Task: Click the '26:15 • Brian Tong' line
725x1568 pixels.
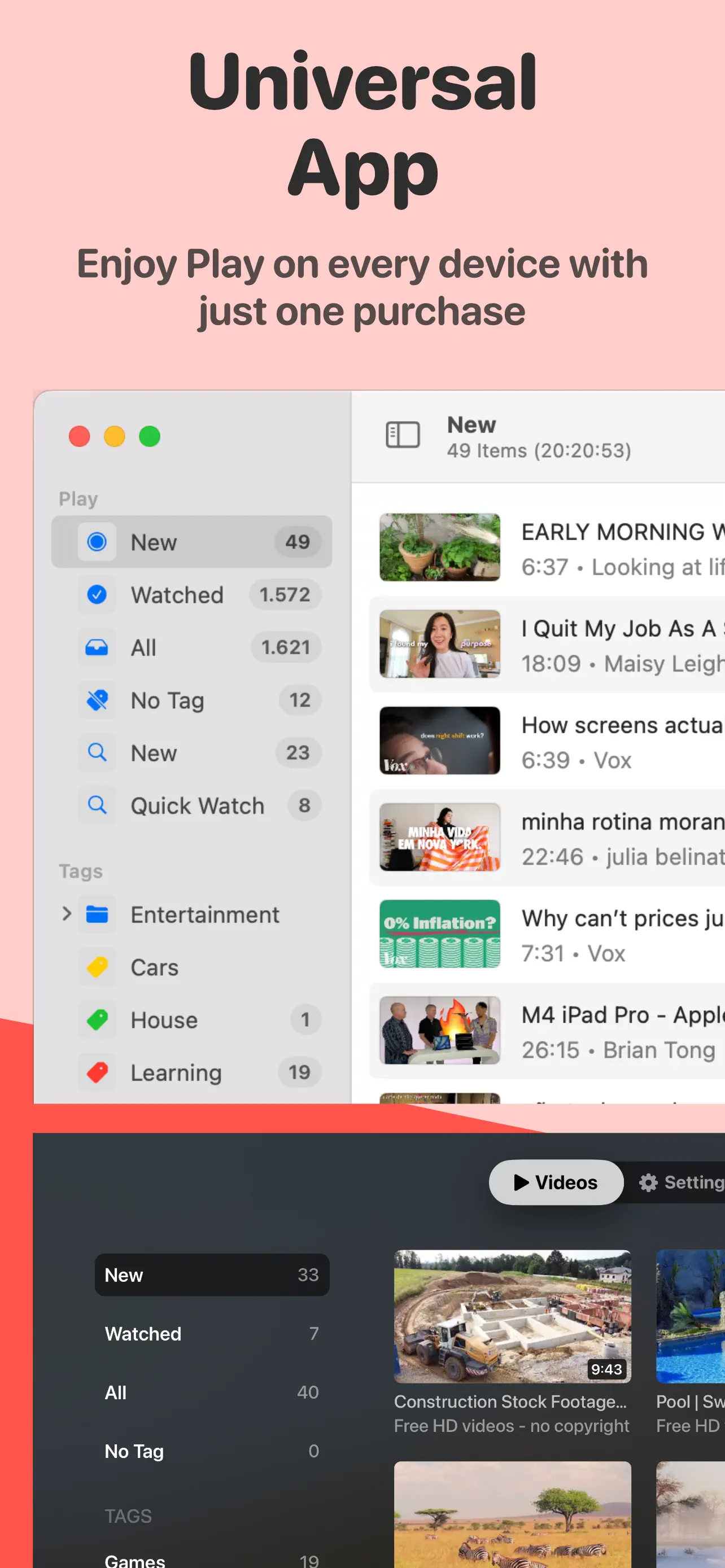Action: (618, 1050)
